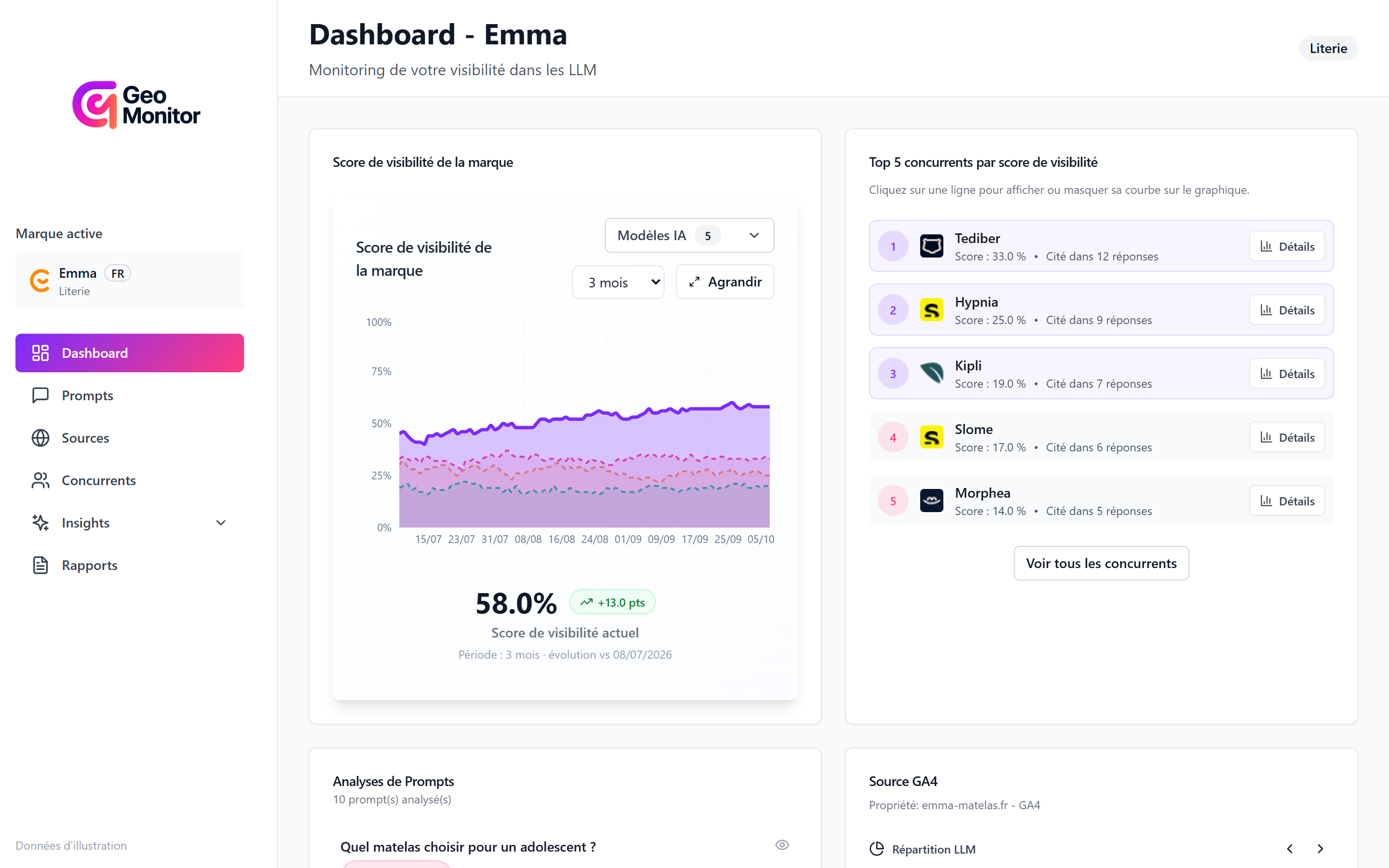Viewport: 1389px width, 868px height.
Task: Click the Emma brand orange logo icon
Action: coord(40,281)
